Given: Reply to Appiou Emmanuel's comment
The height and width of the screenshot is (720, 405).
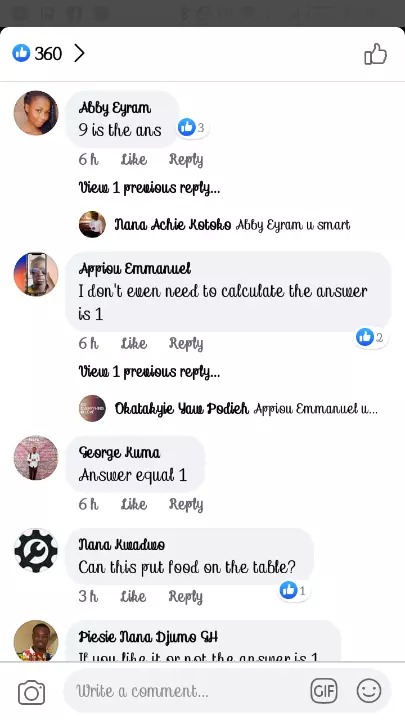Looking at the screenshot, I should [x=186, y=343].
